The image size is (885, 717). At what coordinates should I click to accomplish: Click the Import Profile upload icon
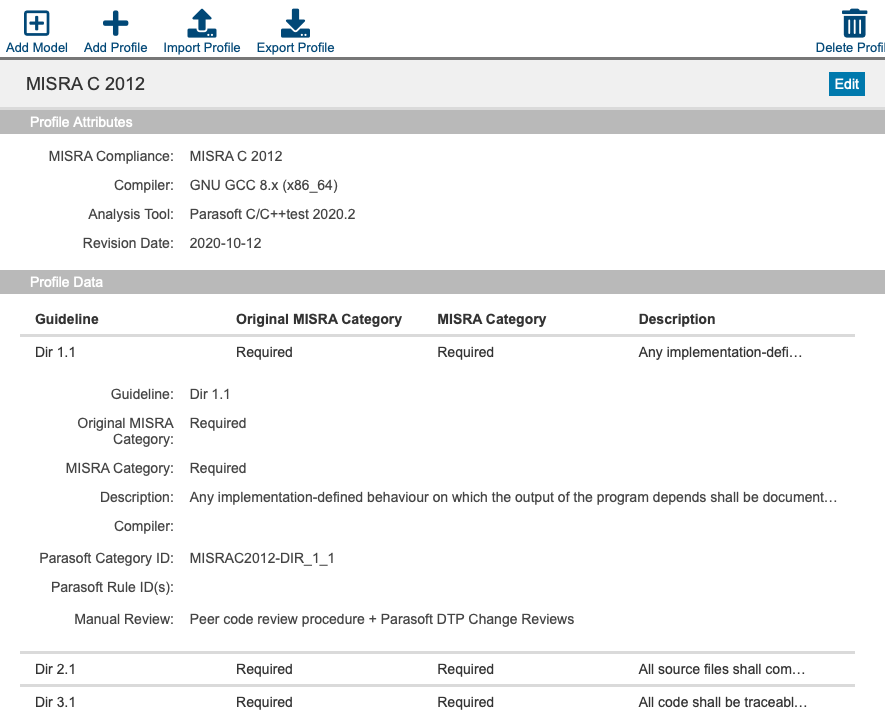201,23
